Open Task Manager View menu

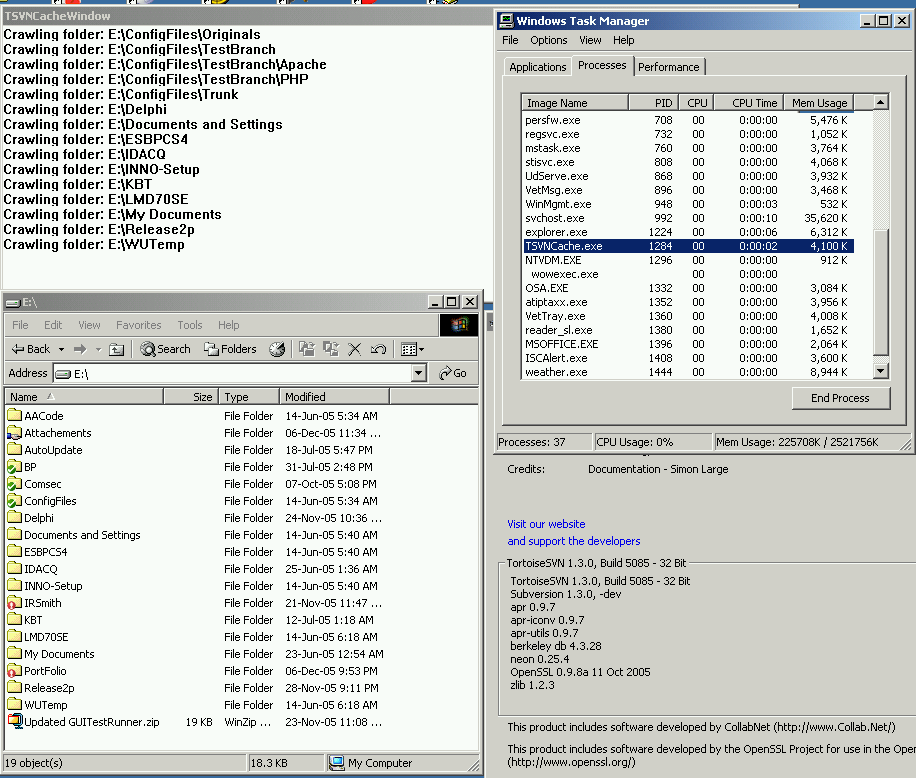tap(590, 40)
